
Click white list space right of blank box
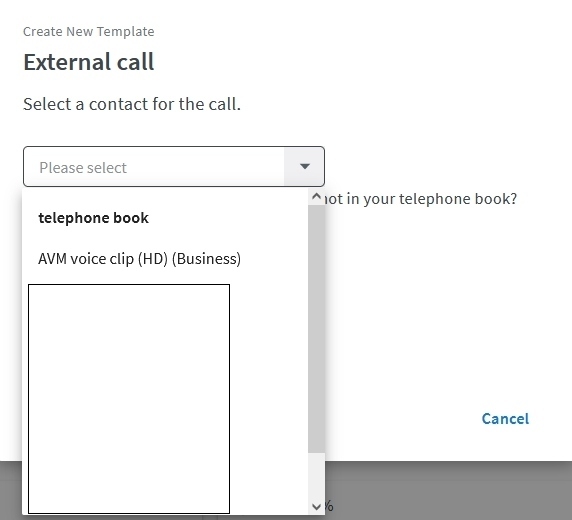pos(269,399)
